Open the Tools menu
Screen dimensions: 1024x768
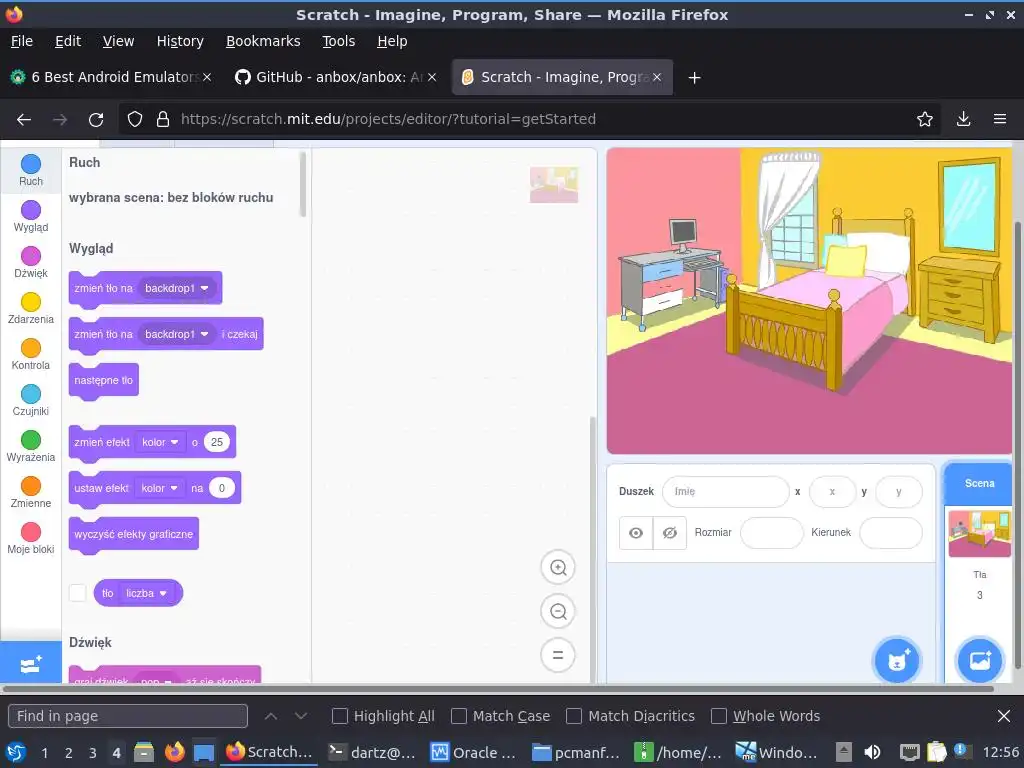pyautogui.click(x=339, y=41)
